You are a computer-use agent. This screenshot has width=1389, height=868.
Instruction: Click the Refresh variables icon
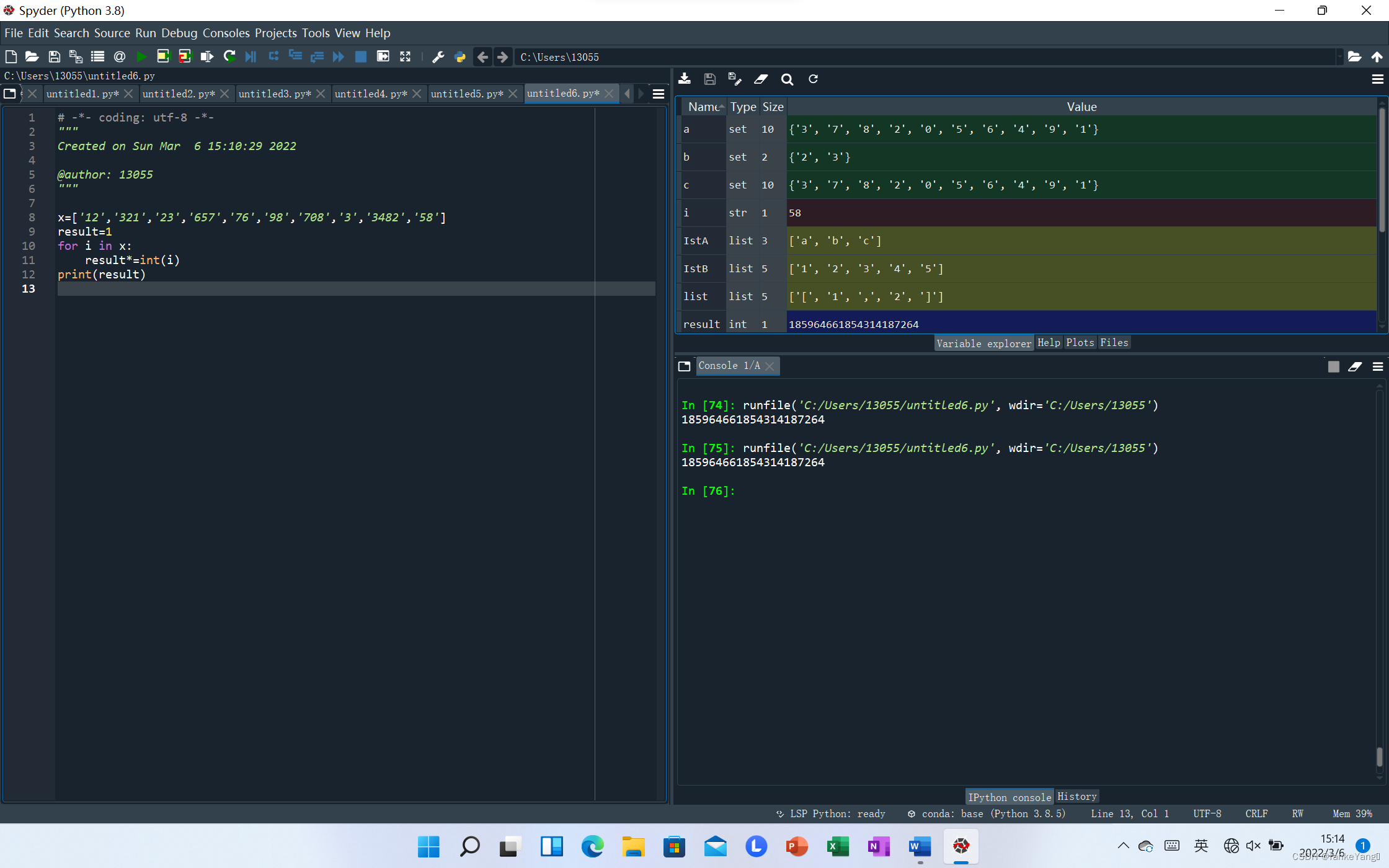[x=813, y=79]
